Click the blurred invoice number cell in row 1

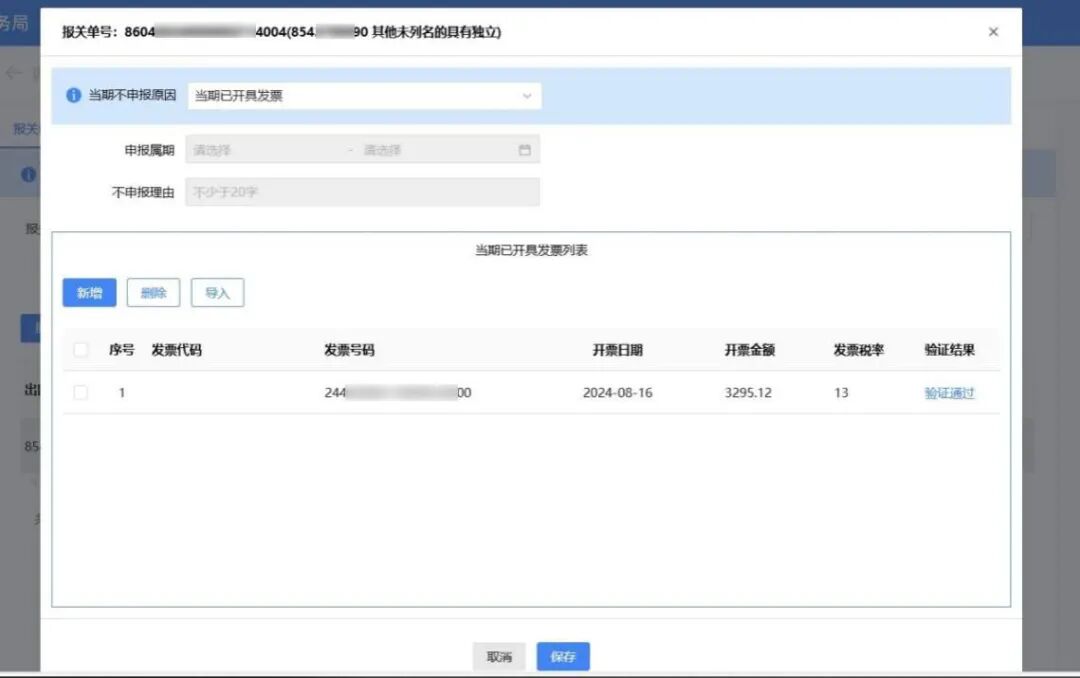[x=398, y=393]
